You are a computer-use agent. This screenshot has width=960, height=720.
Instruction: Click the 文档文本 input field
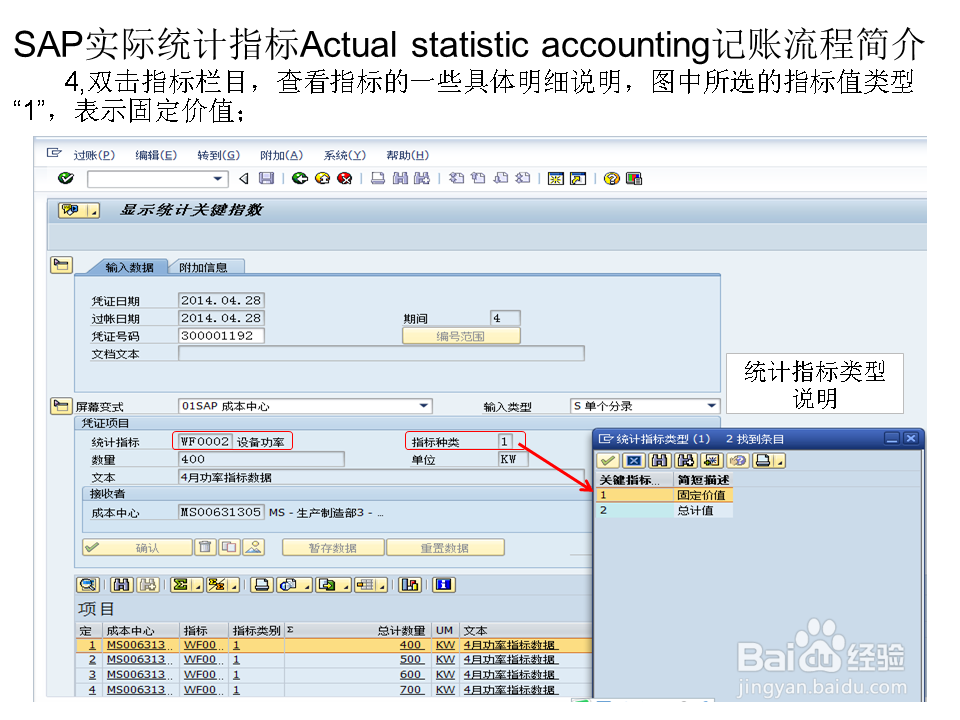point(381,353)
